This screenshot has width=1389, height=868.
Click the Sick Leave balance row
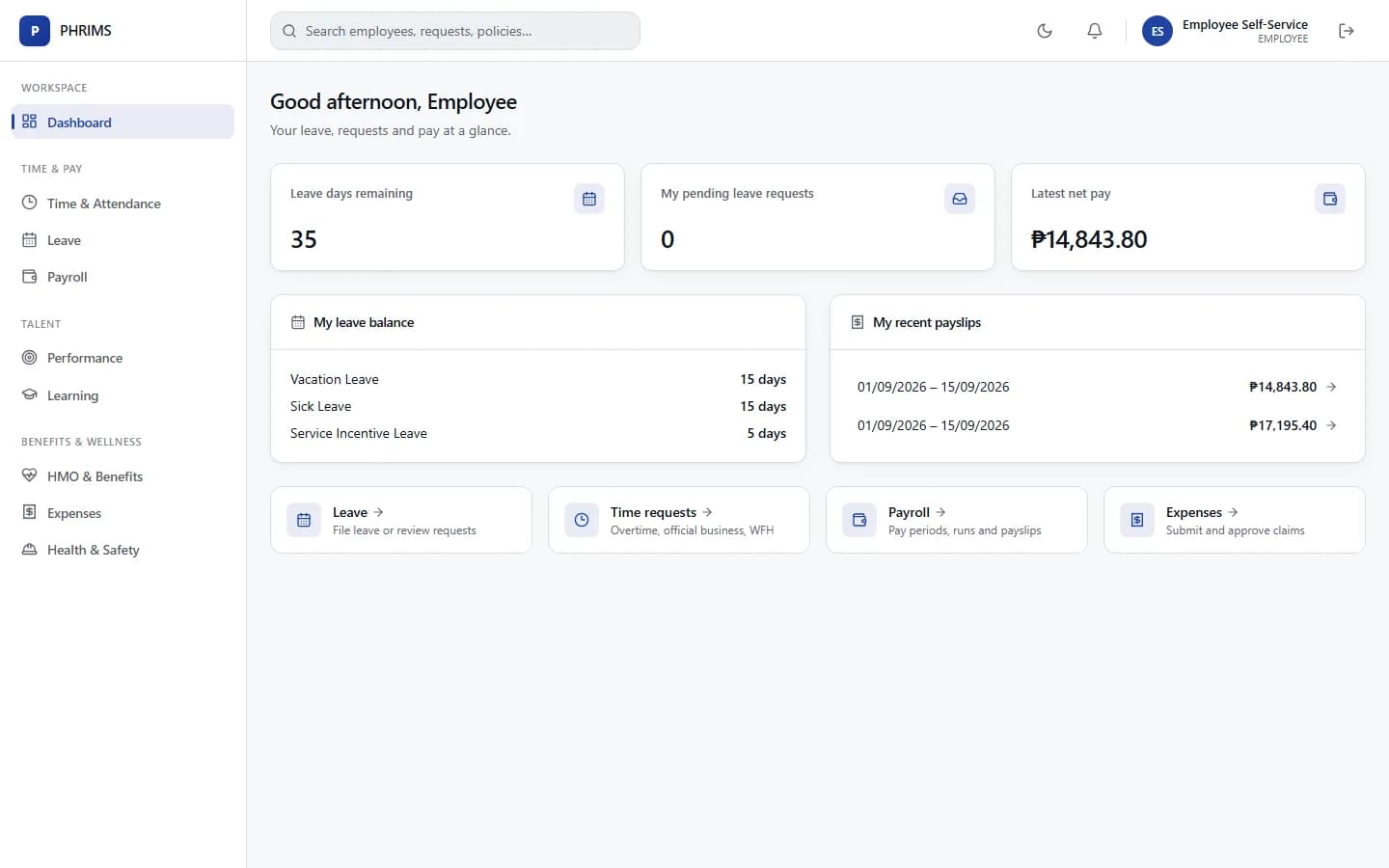538,406
